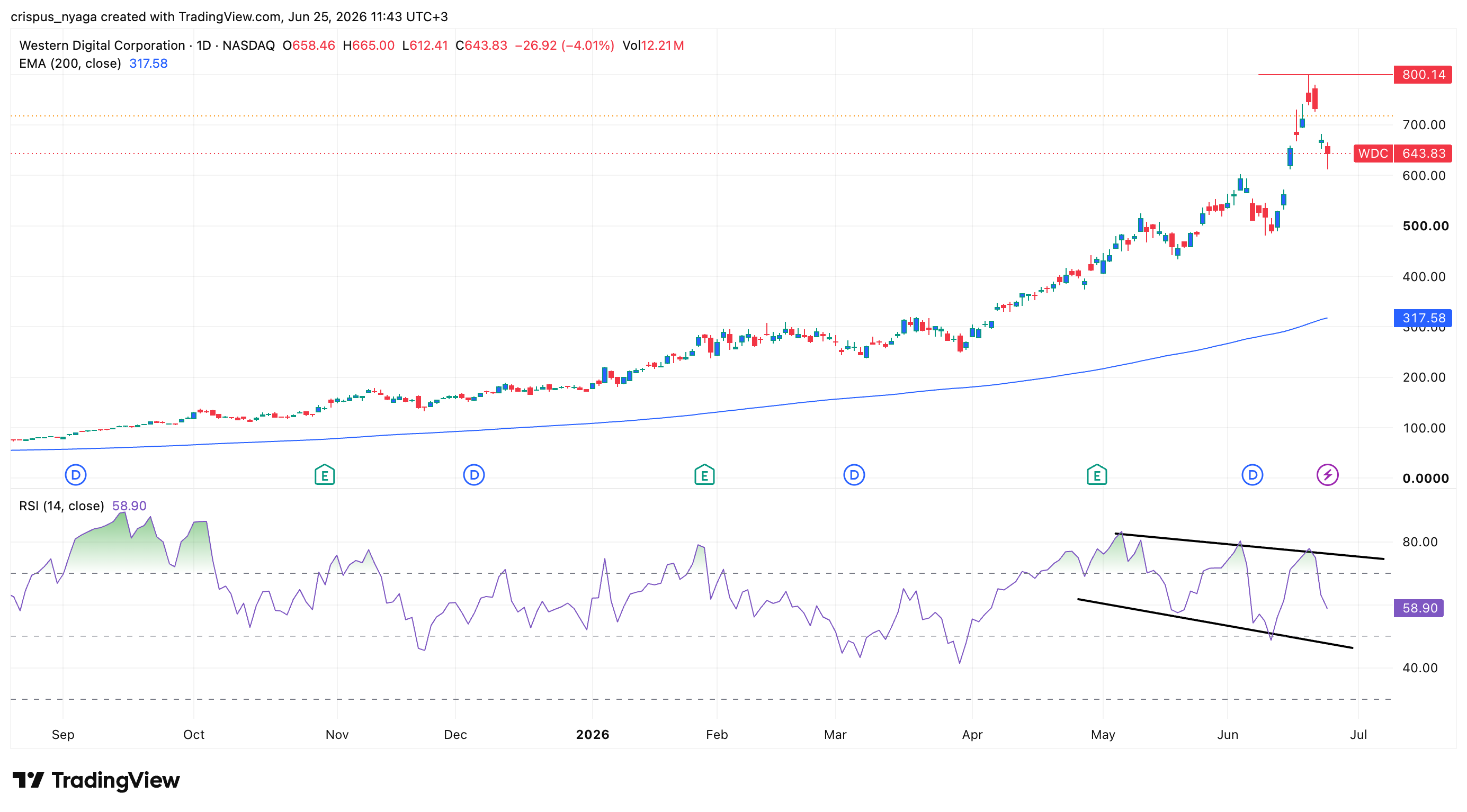Click the 643.83 current price label
Viewport: 1467px width, 812px height.
1423,153
